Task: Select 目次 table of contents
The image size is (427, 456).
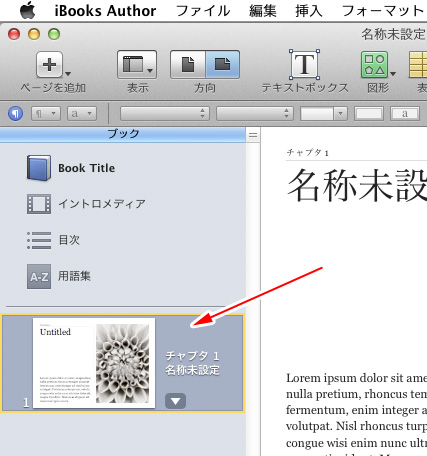Action: pyautogui.click(x=69, y=240)
